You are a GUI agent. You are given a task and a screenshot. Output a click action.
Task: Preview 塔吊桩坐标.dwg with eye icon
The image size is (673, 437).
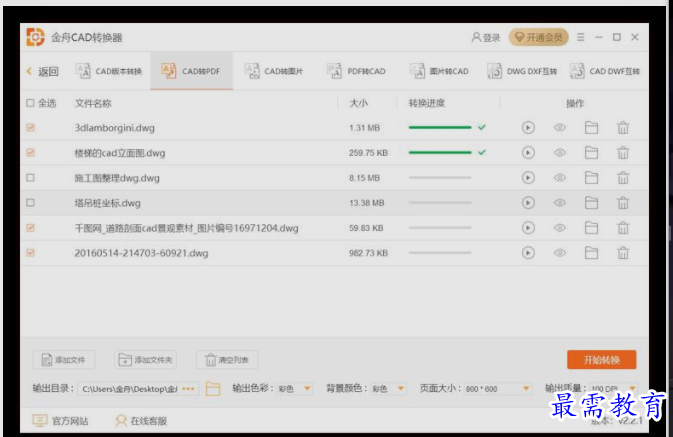560,203
